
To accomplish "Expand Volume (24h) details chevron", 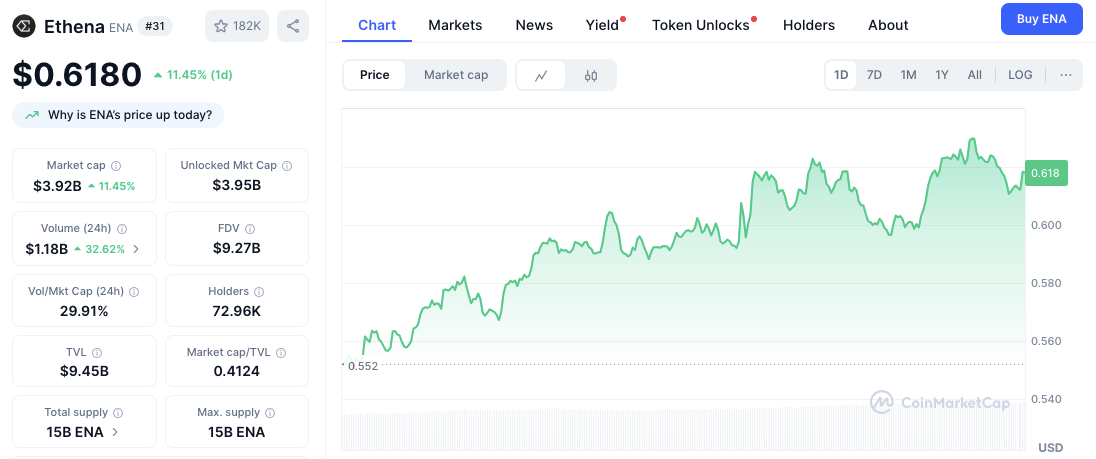I will tap(136, 249).
